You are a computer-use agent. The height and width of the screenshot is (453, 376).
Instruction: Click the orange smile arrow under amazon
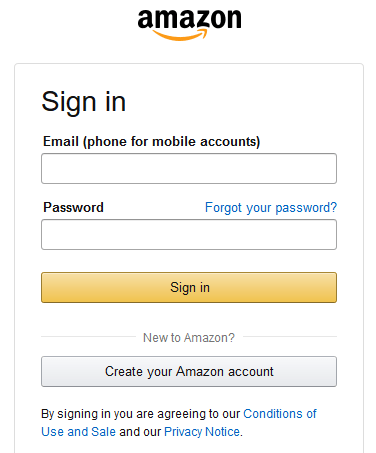(181, 35)
